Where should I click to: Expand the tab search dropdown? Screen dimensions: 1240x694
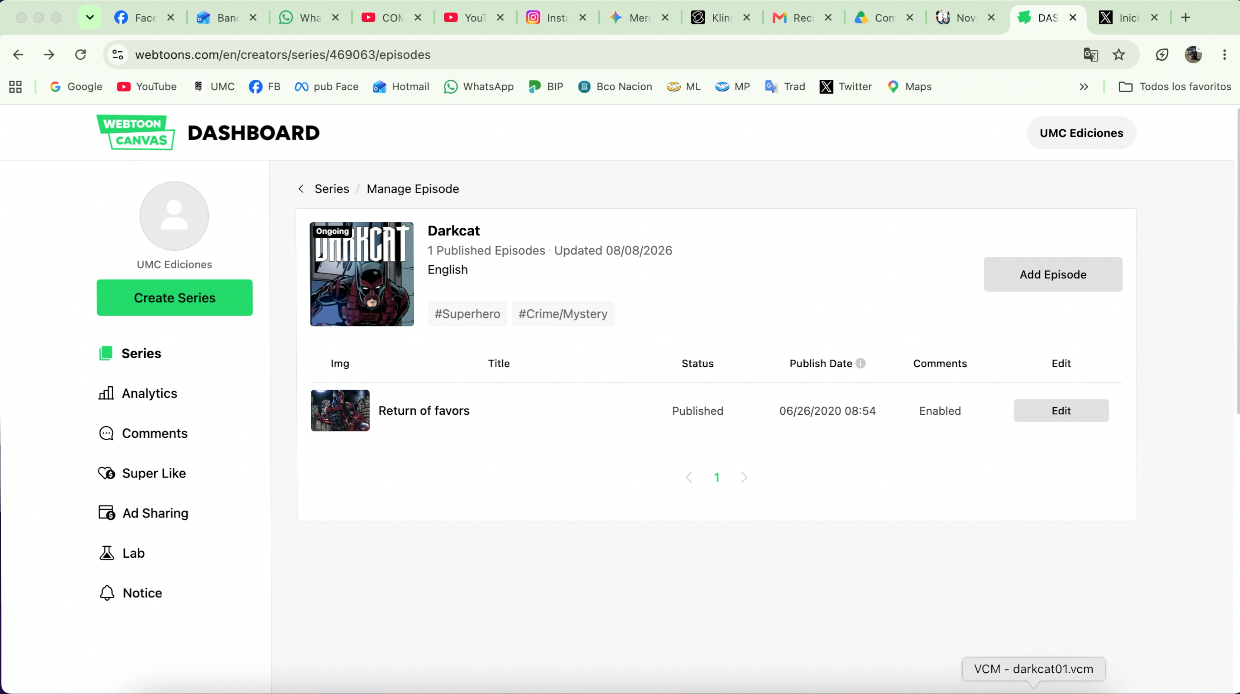pyautogui.click(x=90, y=18)
